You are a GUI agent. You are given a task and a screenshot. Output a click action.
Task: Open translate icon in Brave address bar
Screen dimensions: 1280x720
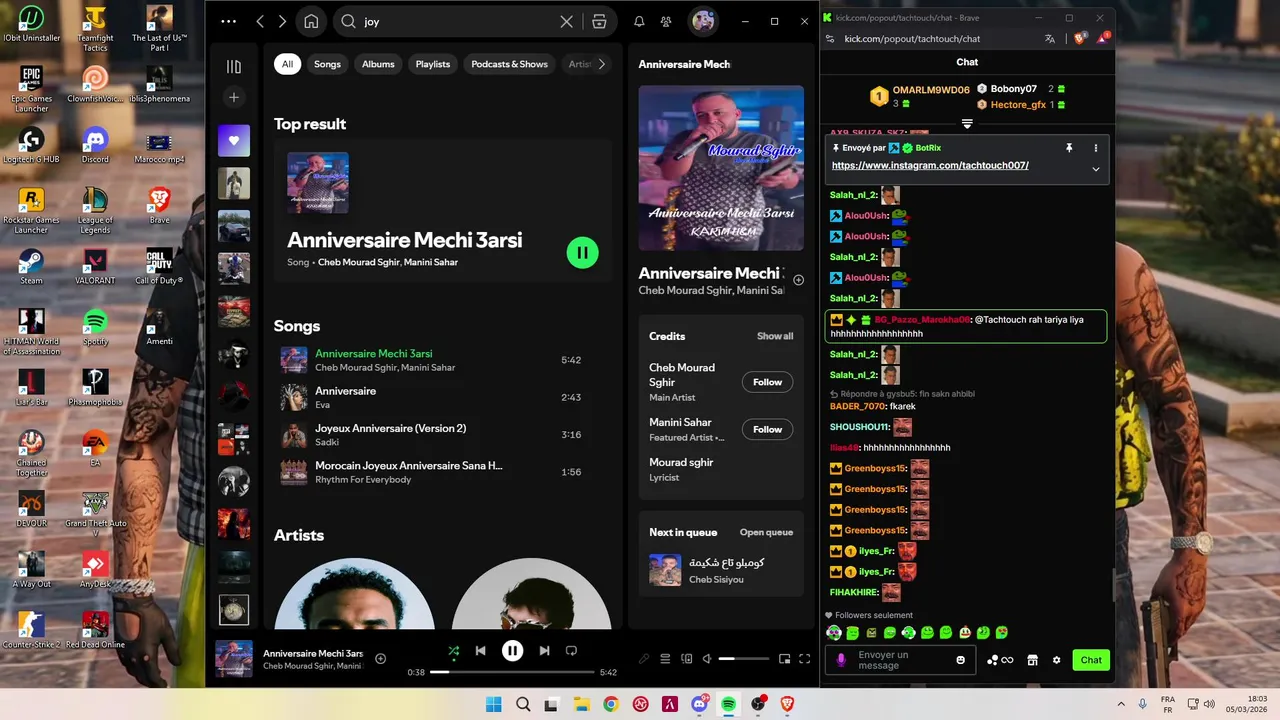point(1050,39)
